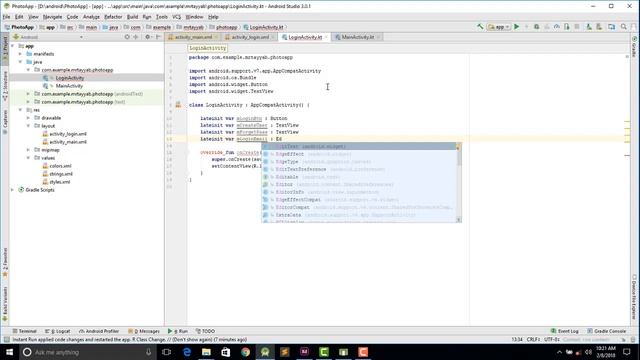Switch to the activity_login.xml editor tab
The width and height of the screenshot is (640, 360).
pyautogui.click(x=250, y=37)
